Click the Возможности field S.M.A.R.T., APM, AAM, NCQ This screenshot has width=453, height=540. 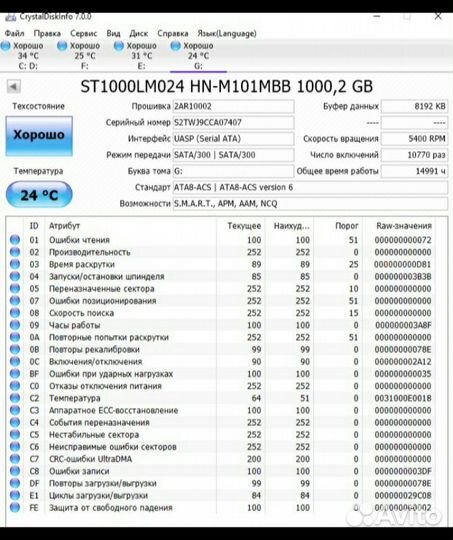(x=310, y=203)
